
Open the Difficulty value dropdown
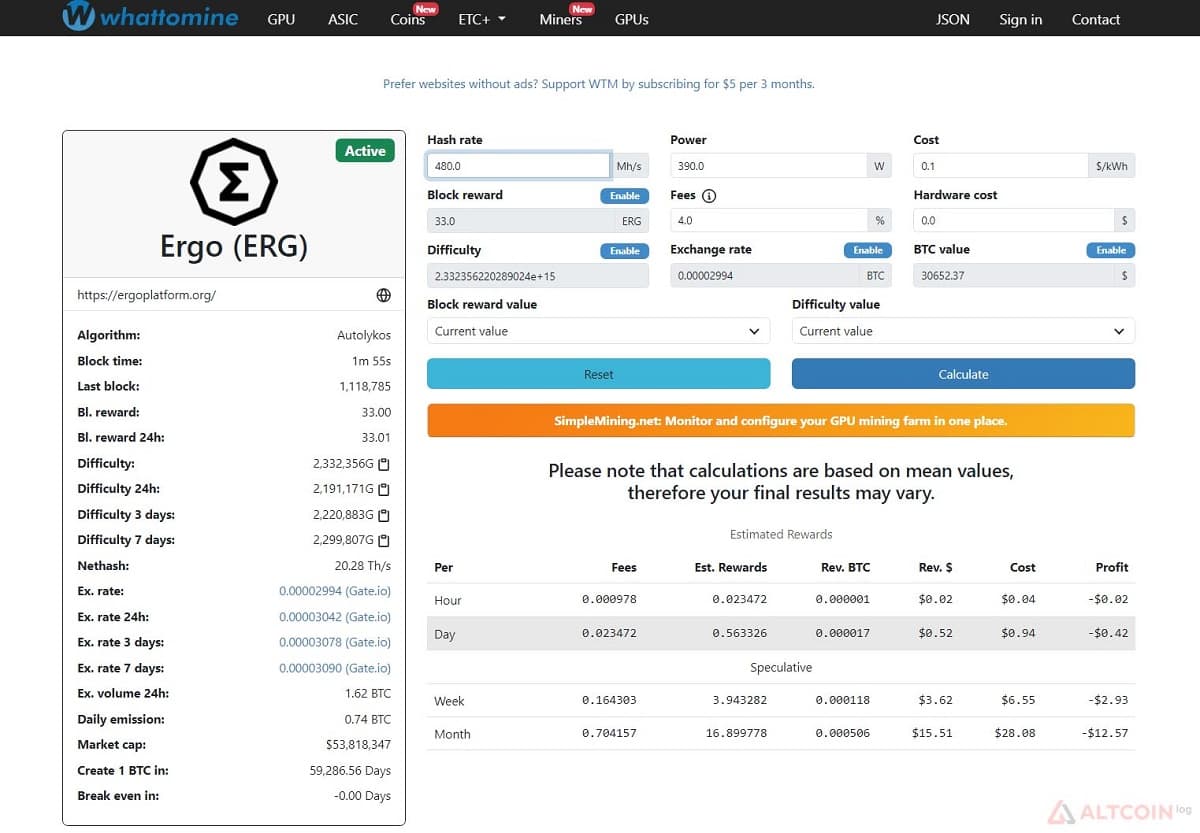tap(963, 331)
